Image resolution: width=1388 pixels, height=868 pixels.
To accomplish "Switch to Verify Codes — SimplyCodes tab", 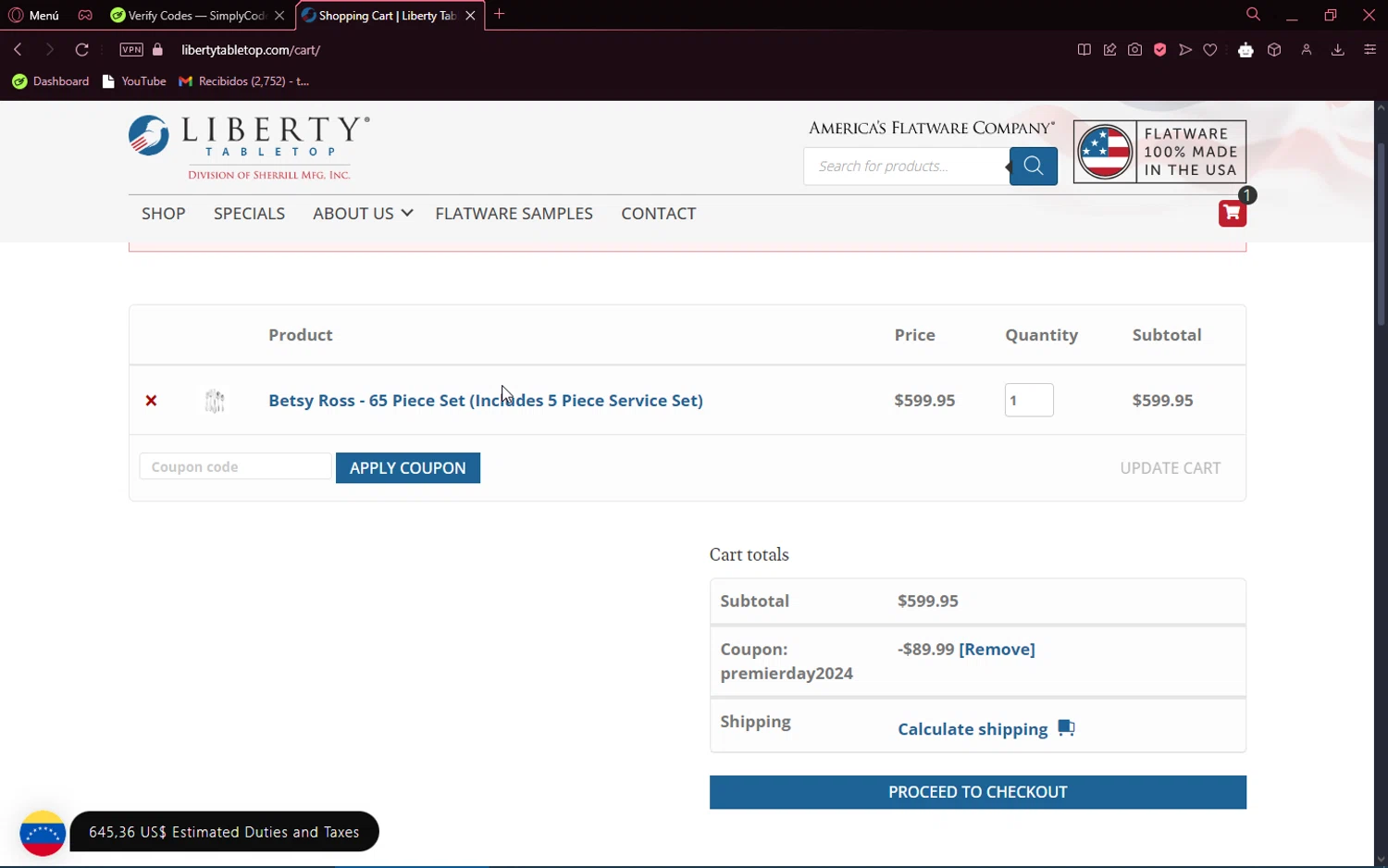I will [188, 16].
